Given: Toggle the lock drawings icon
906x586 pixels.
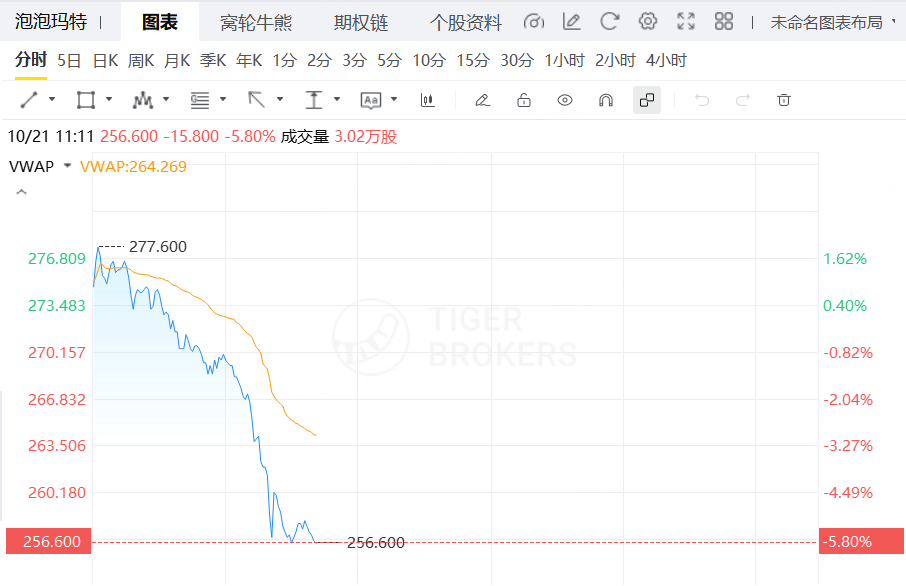Looking at the screenshot, I should coord(523,100).
